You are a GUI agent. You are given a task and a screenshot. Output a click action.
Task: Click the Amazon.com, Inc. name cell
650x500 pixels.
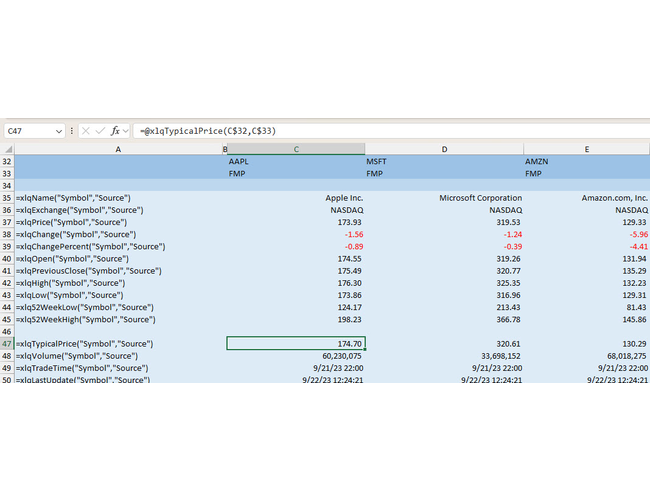[x=587, y=198]
